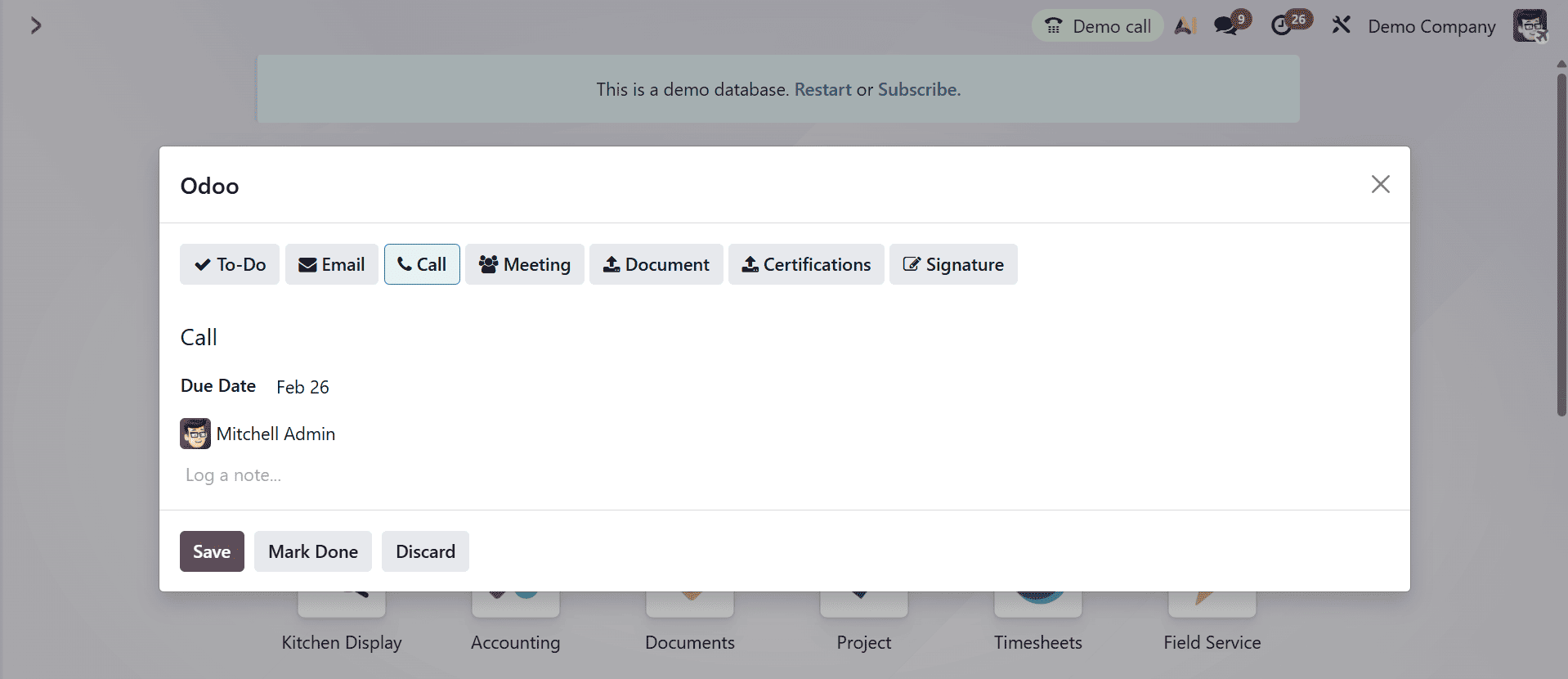Change the assigned user Mitchell Admin
This screenshot has height=679, width=1568.
[x=275, y=434]
